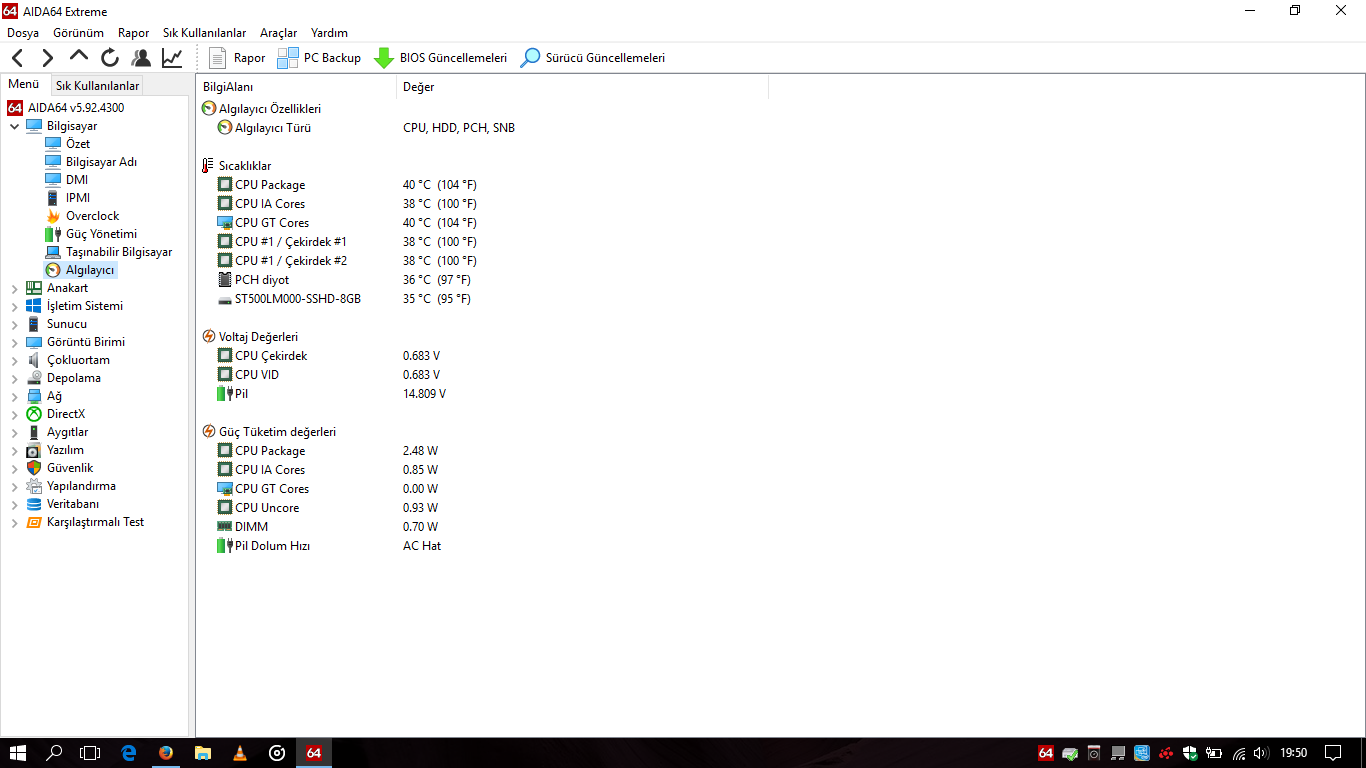Image resolution: width=1366 pixels, height=768 pixels.
Task: Select AIDA64 v5.92.4300 root tree item
Action: (76, 108)
